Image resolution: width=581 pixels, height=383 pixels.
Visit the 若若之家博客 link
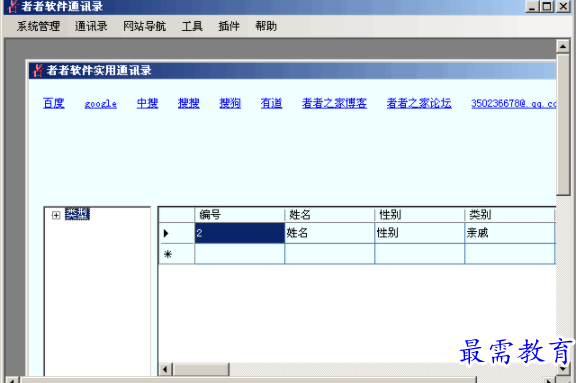(334, 103)
